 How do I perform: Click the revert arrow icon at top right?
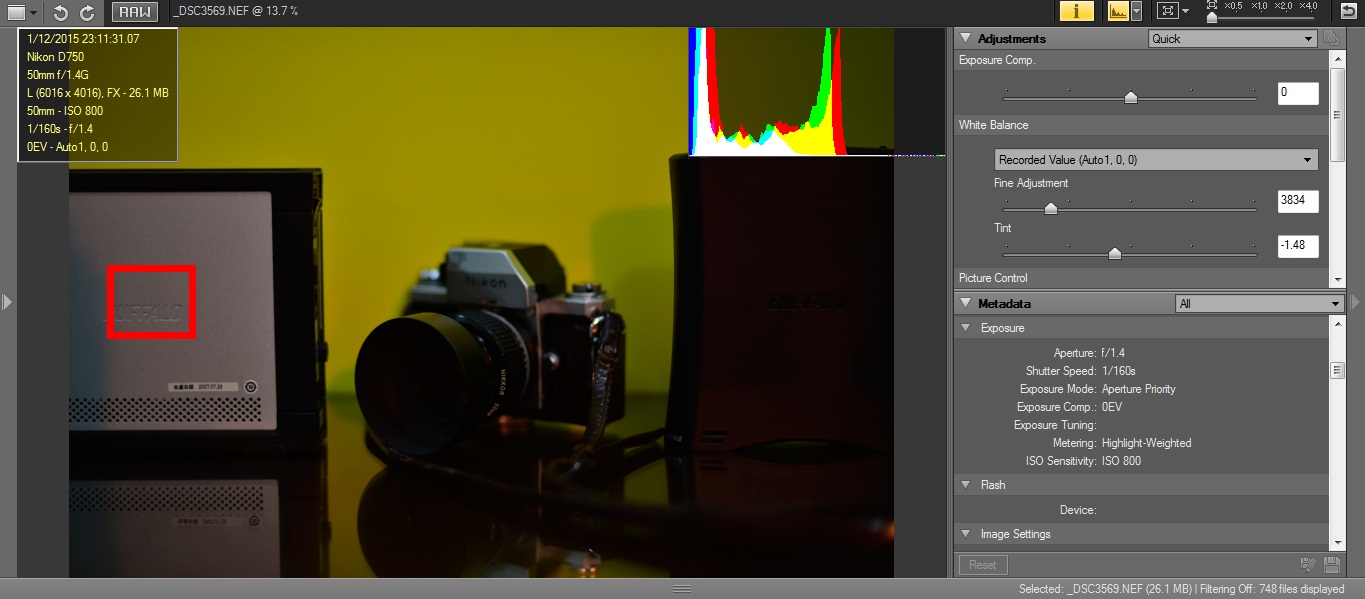coord(1348,11)
